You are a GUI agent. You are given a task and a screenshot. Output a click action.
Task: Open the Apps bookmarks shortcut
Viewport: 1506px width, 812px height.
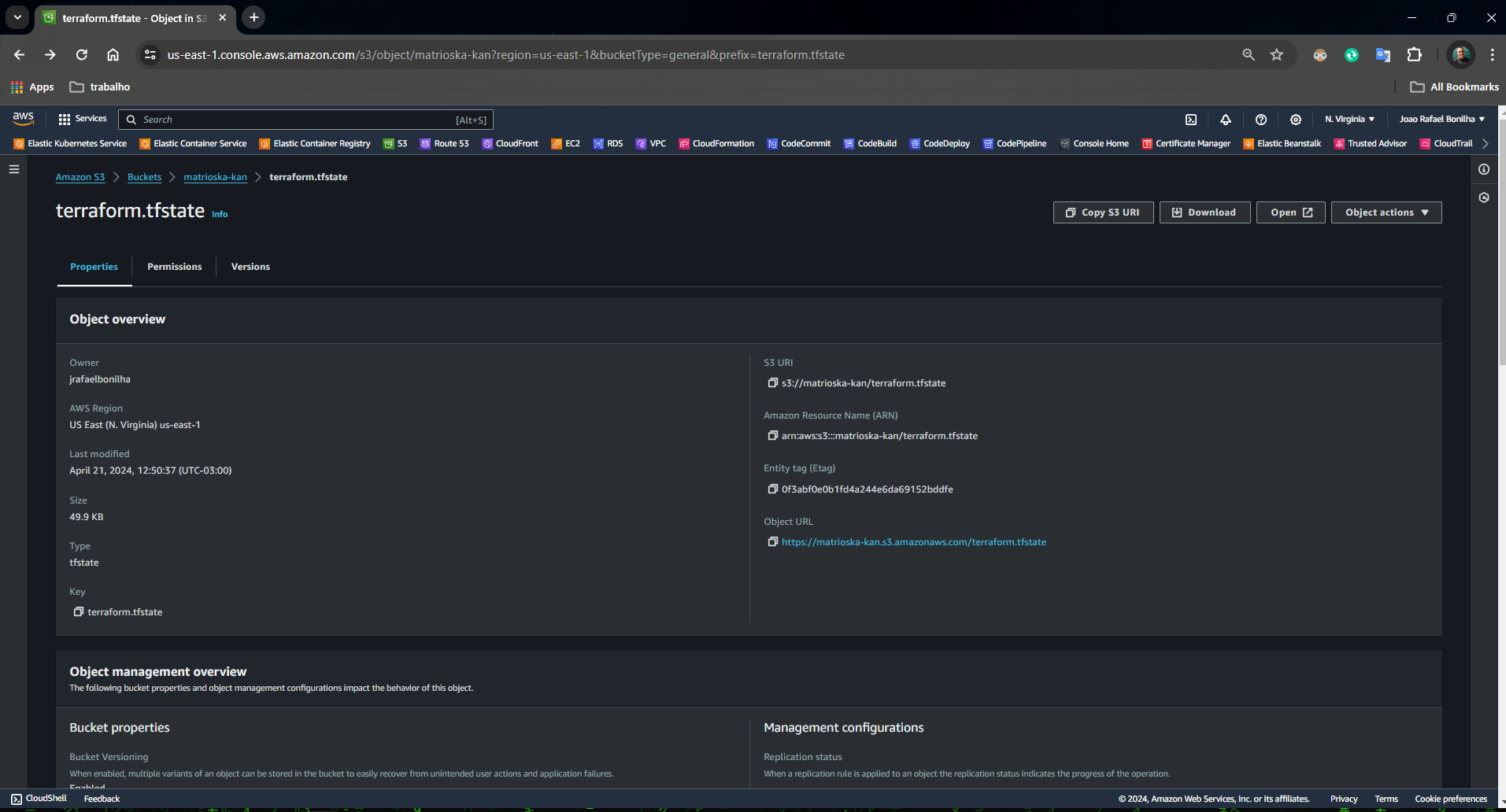pos(32,87)
